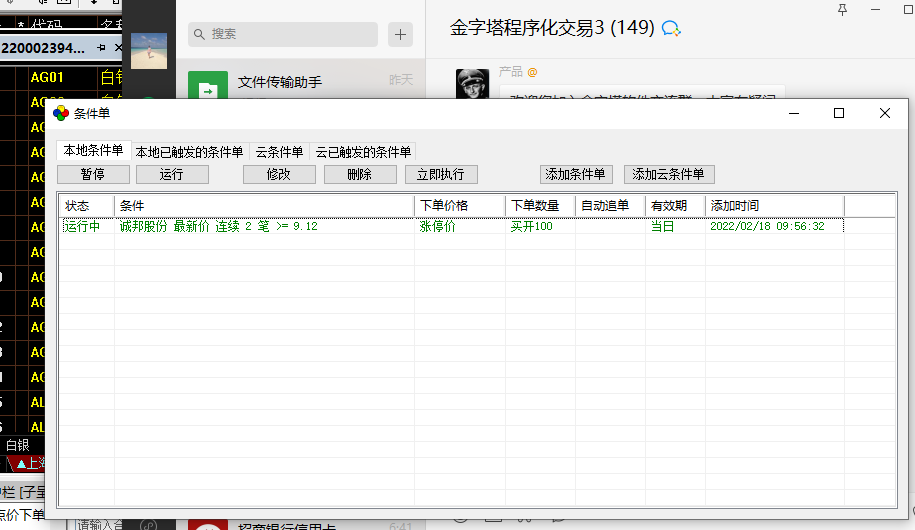This screenshot has height=530, width=915.
Task: Sort by the 条件 column header
Action: click(264, 206)
